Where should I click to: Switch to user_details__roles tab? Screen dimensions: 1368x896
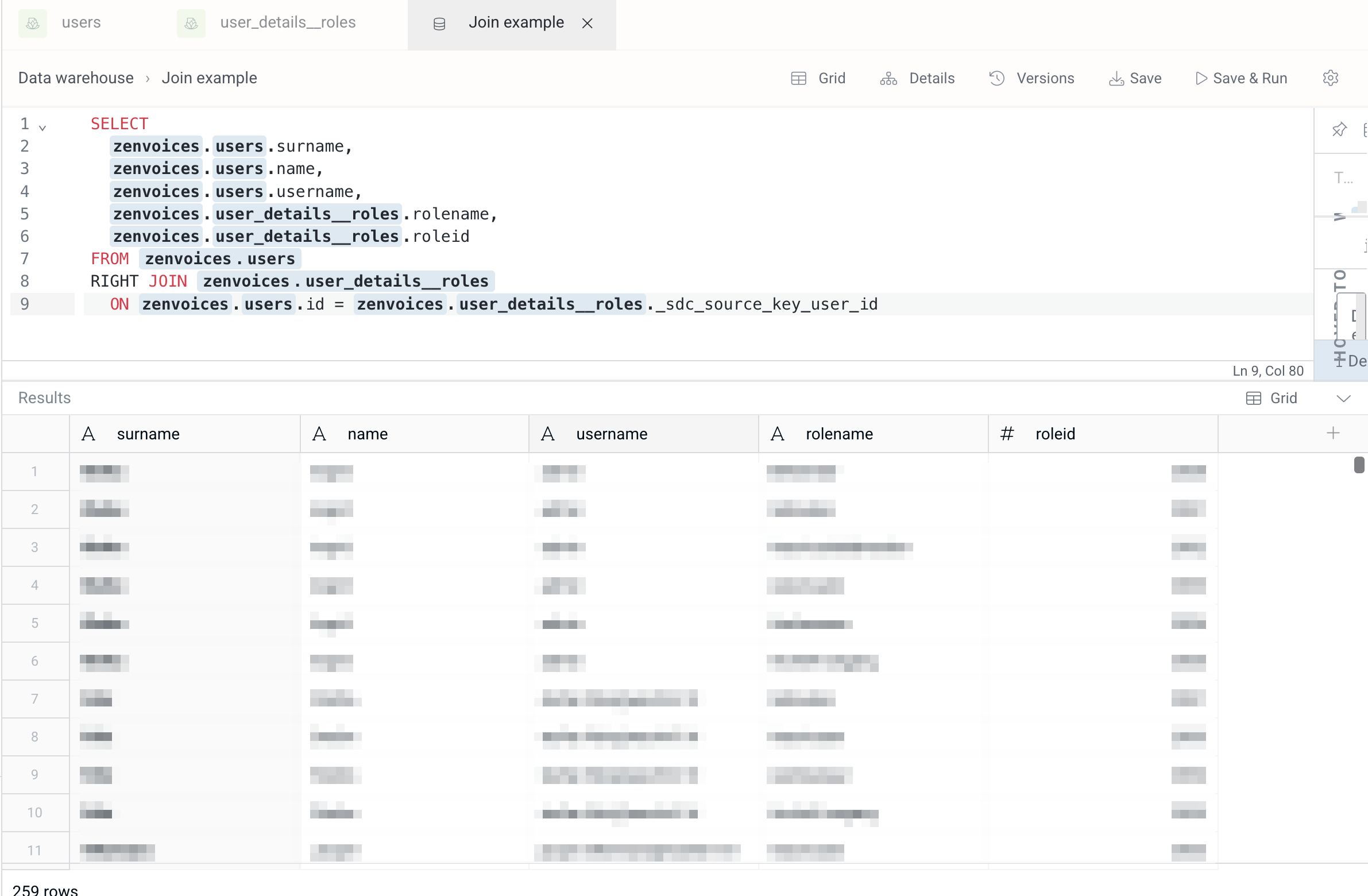click(x=287, y=23)
